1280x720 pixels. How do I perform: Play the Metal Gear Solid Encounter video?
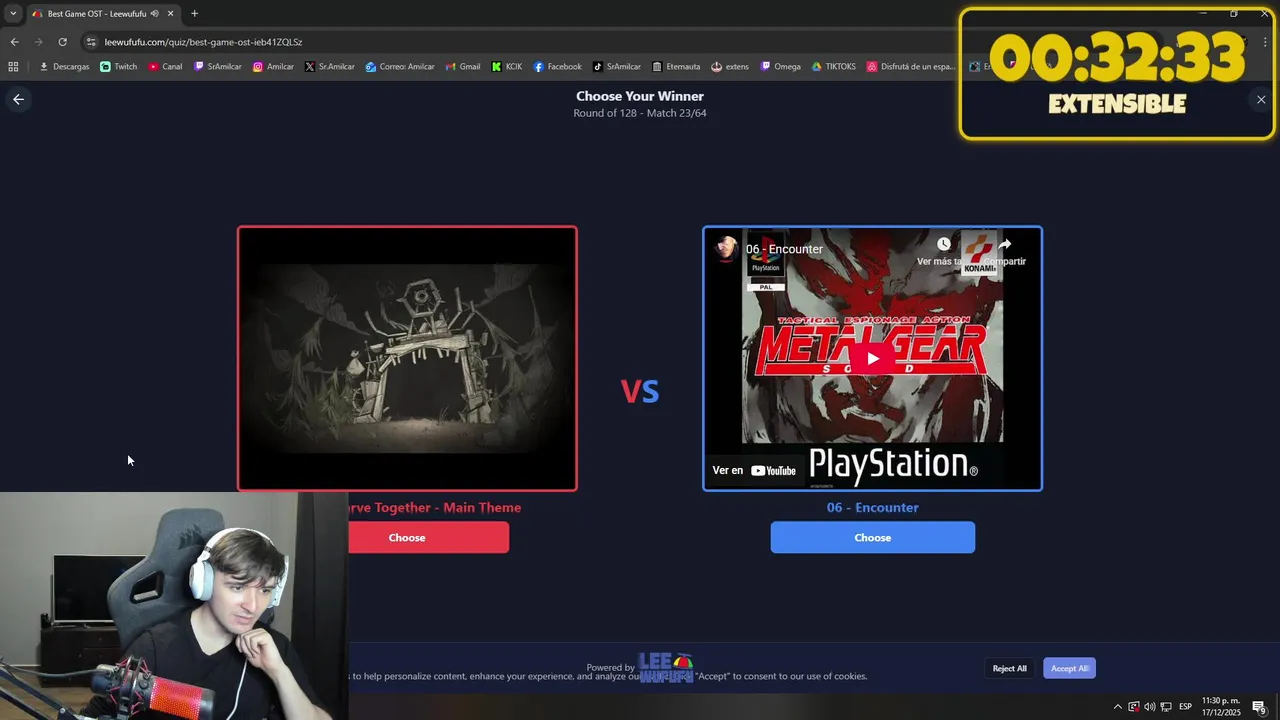(x=872, y=358)
